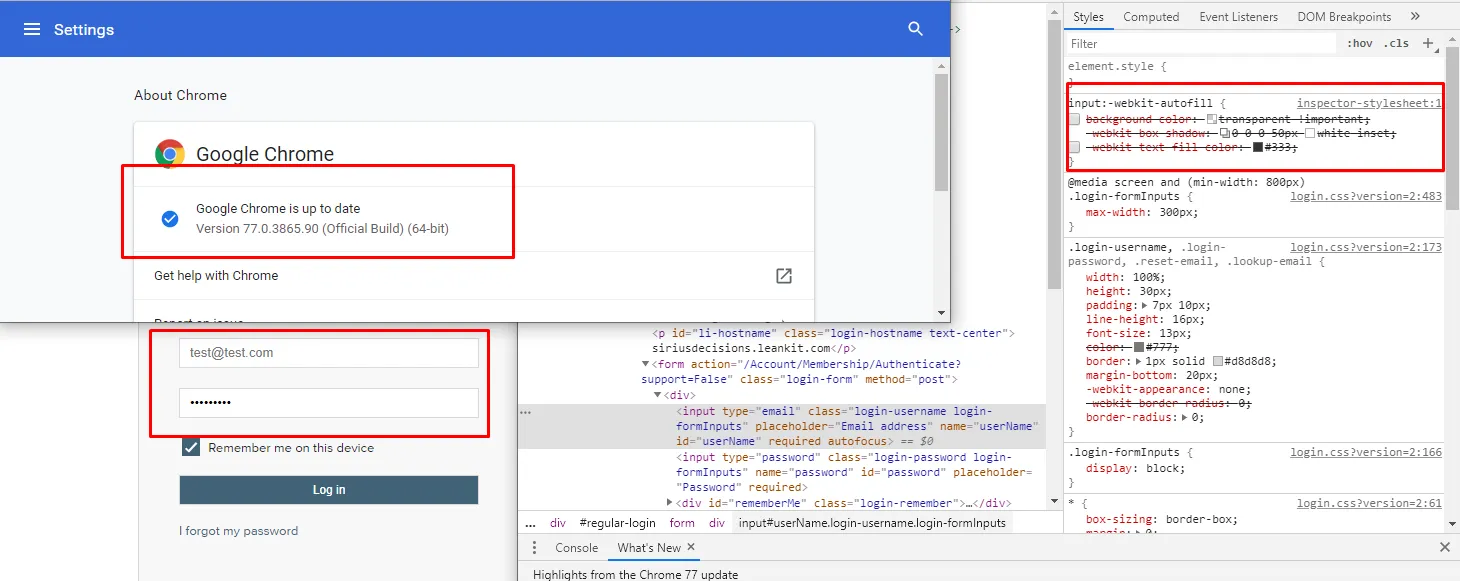Select the #regular-login breadcrumb
Viewport: 1460px width, 581px height.
(x=617, y=523)
